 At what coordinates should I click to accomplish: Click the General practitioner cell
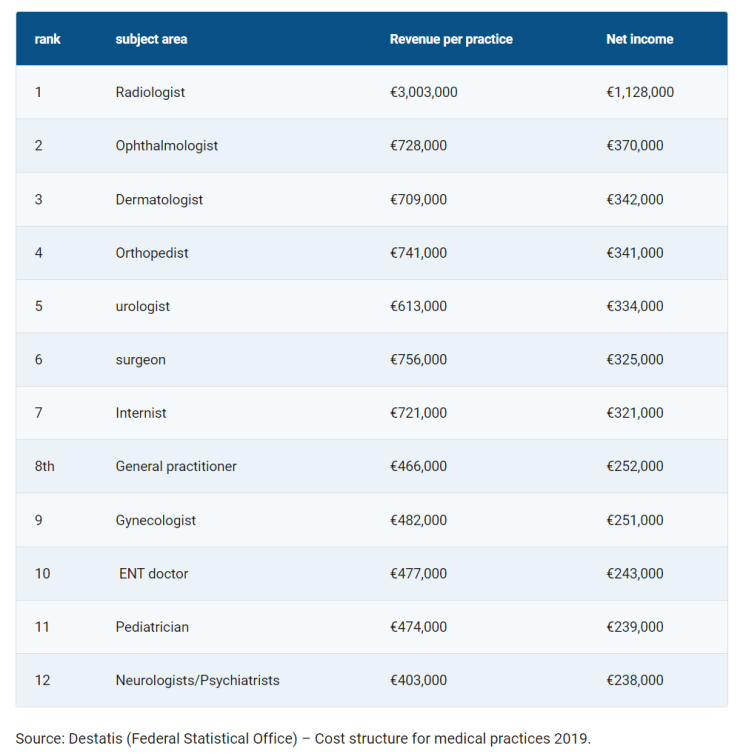176,466
